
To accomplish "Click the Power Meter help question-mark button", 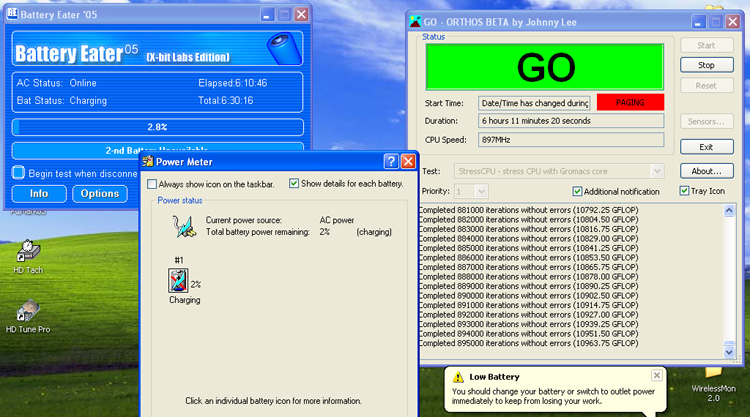I will click(391, 162).
